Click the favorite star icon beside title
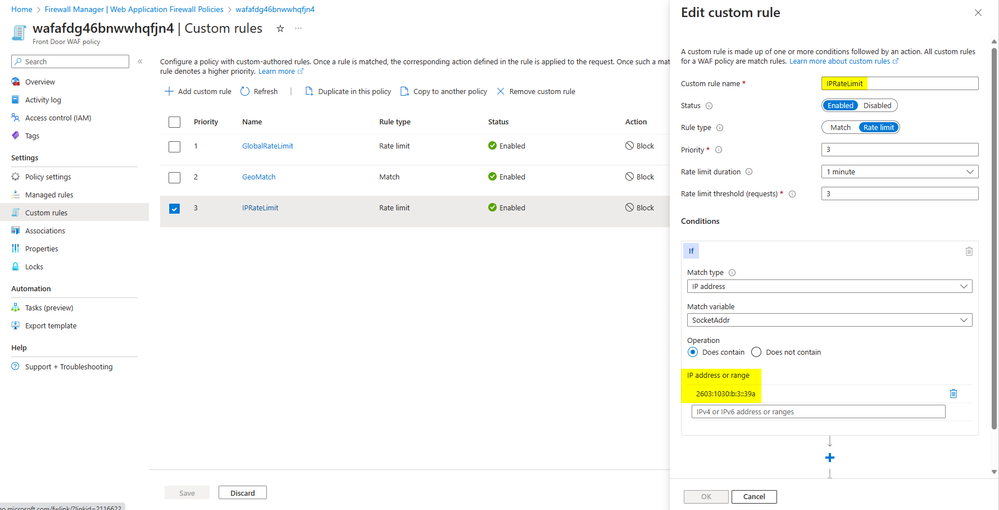The image size is (999, 510). (280, 29)
